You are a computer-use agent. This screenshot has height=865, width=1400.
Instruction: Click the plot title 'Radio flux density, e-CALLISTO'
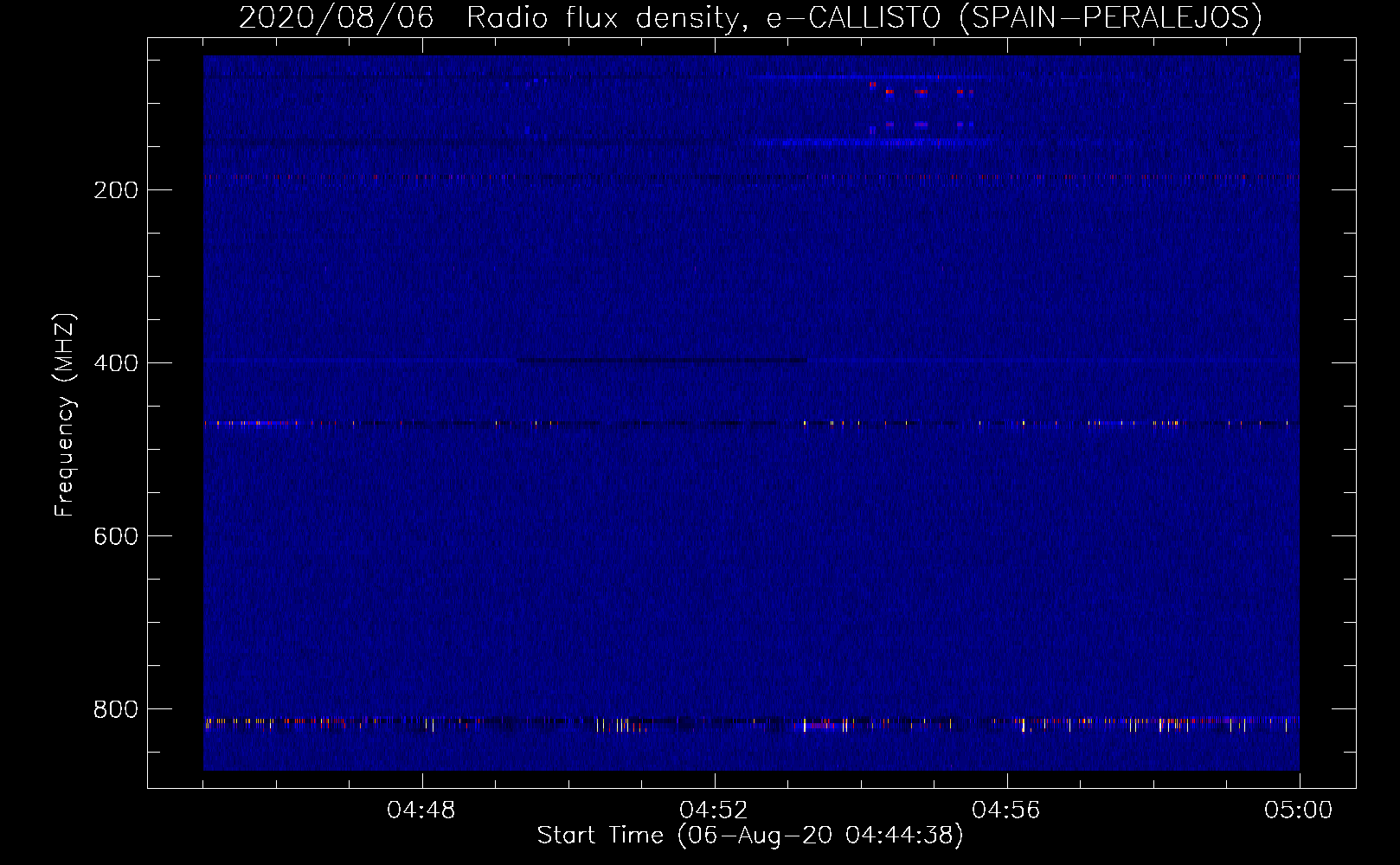coord(703,18)
